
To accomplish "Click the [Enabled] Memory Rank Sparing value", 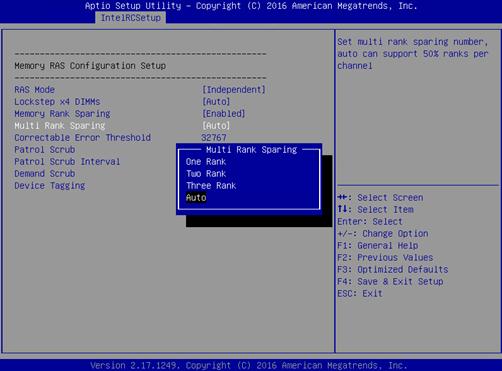I will pos(223,114).
